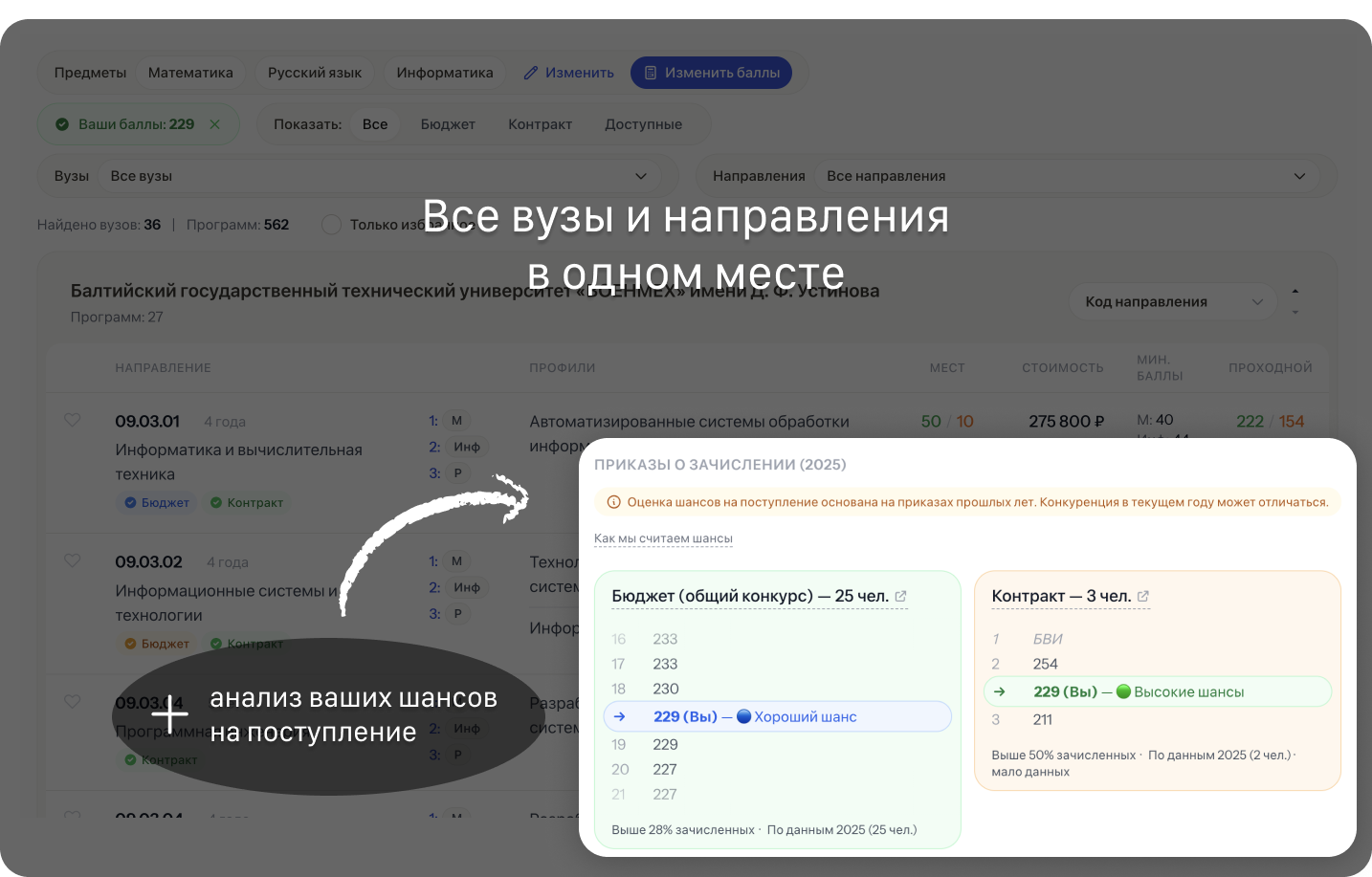Select the Доступные filter tab

642,123
